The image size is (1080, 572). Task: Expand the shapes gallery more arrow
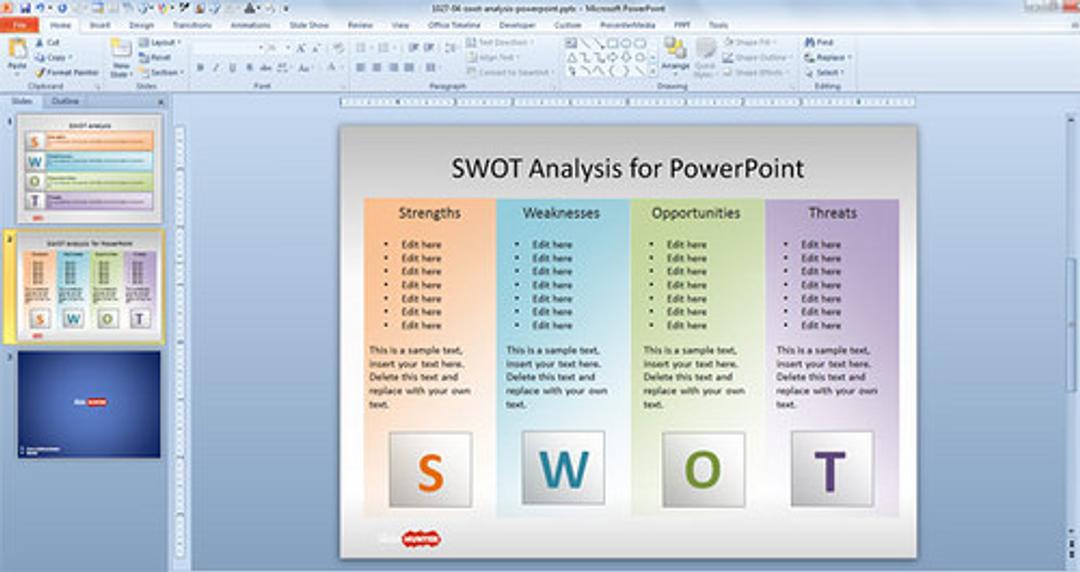652,72
